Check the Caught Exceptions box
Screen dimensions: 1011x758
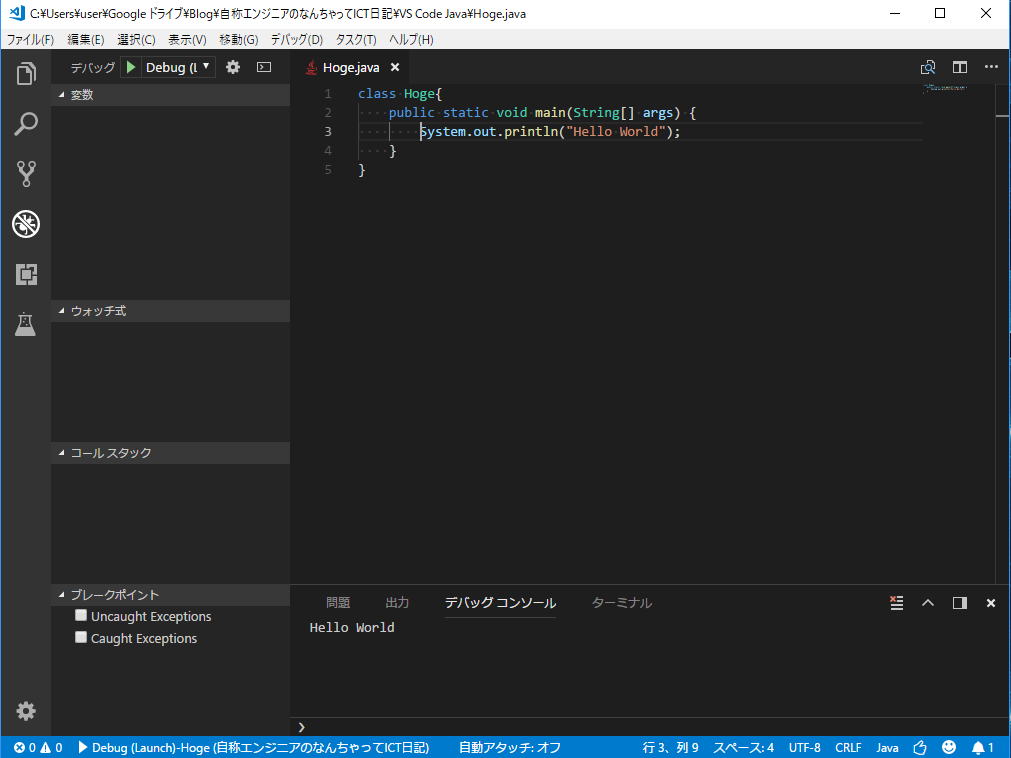click(x=81, y=637)
